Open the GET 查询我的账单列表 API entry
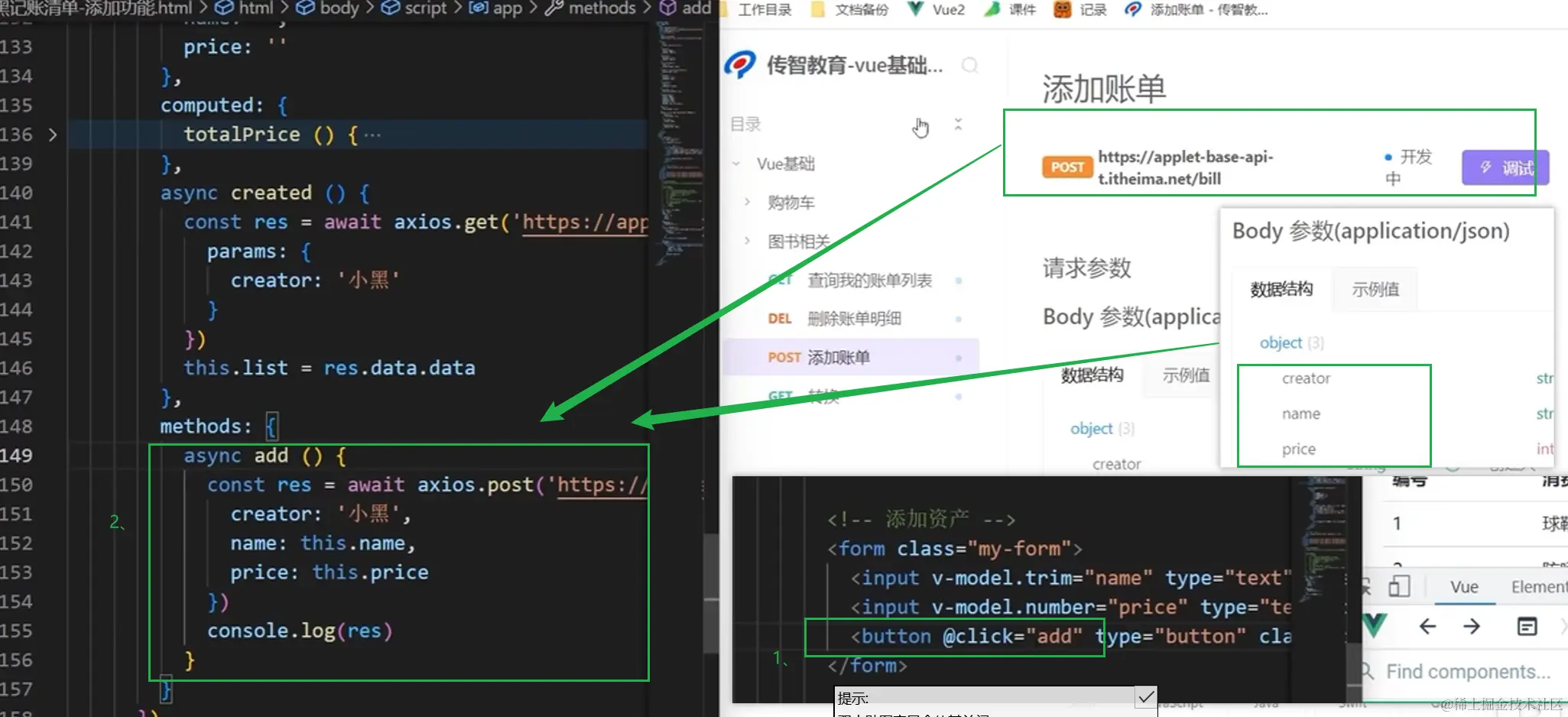The width and height of the screenshot is (1568, 717). 850,281
